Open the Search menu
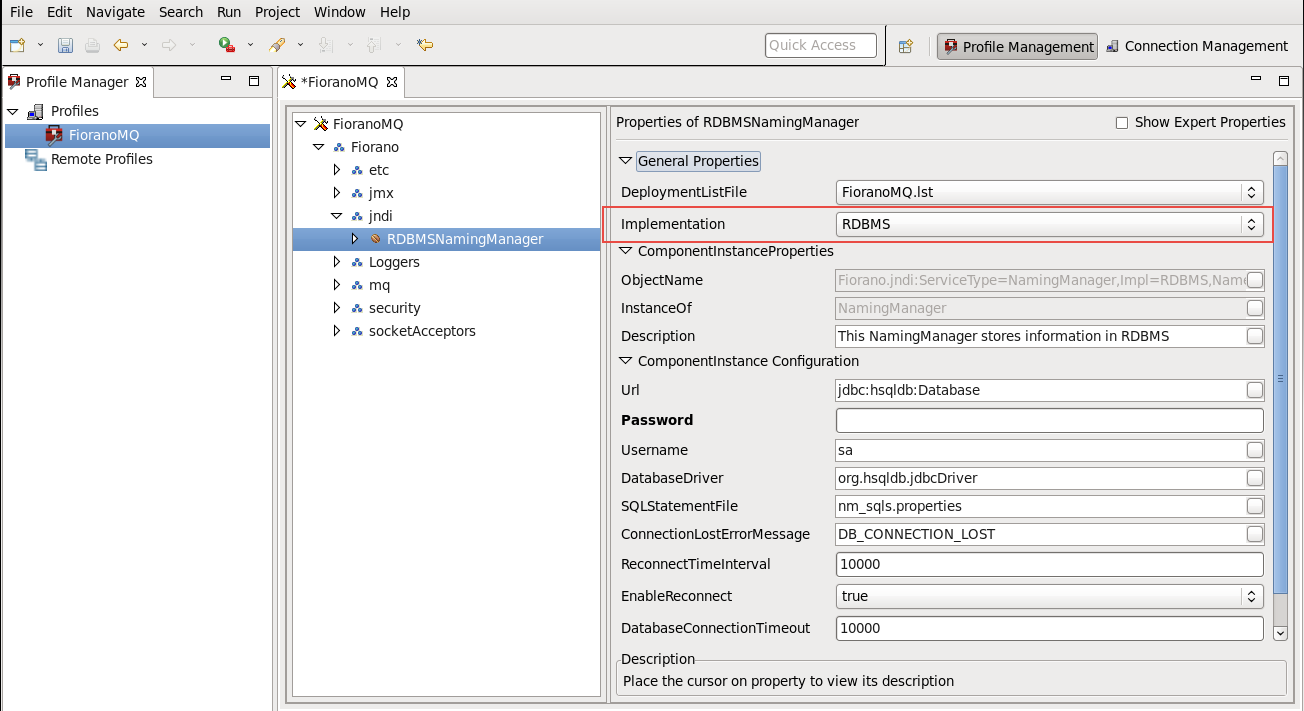 pos(181,12)
